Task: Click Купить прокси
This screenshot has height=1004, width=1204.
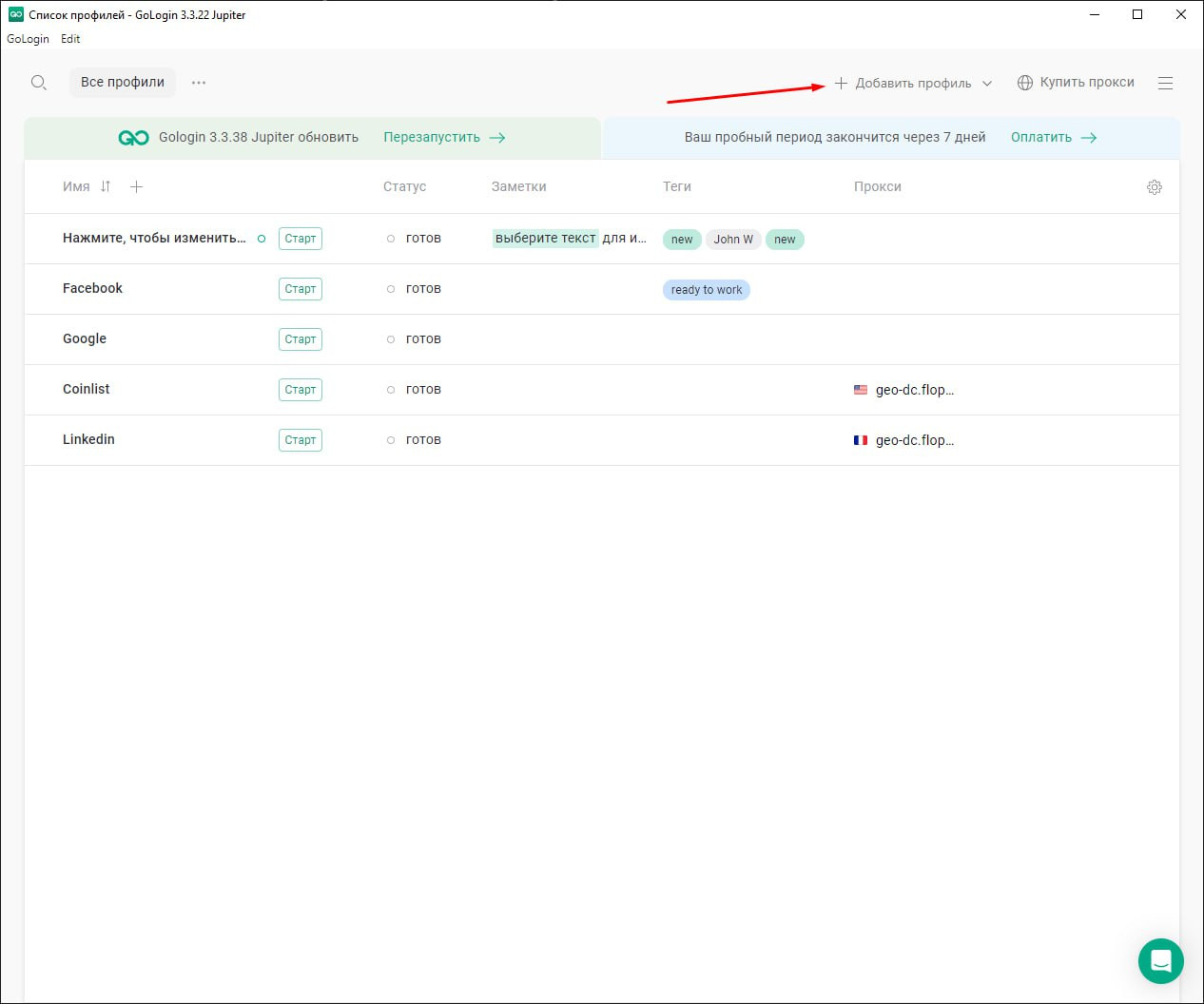Action: [1087, 82]
